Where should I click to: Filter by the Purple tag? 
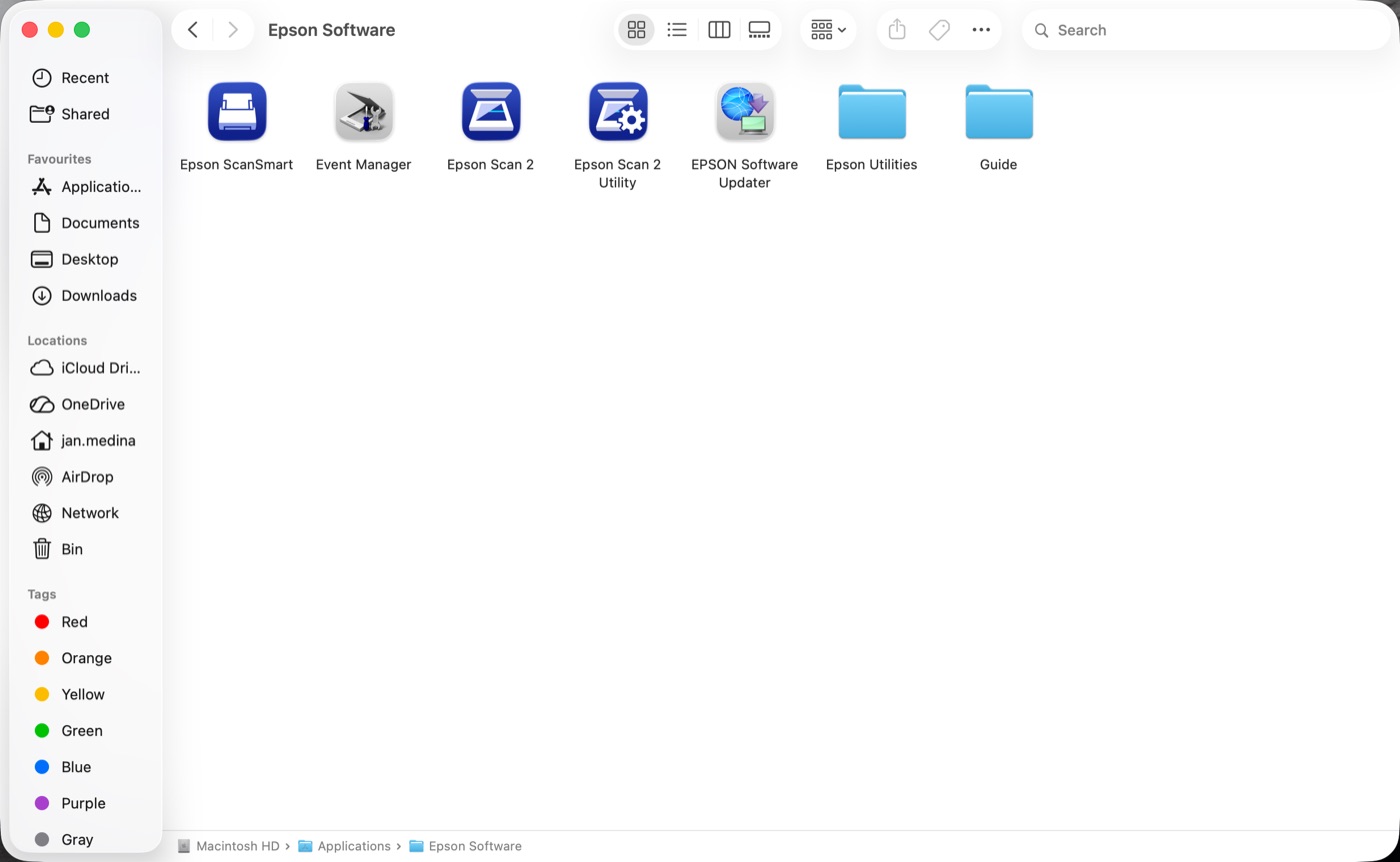(x=86, y=803)
